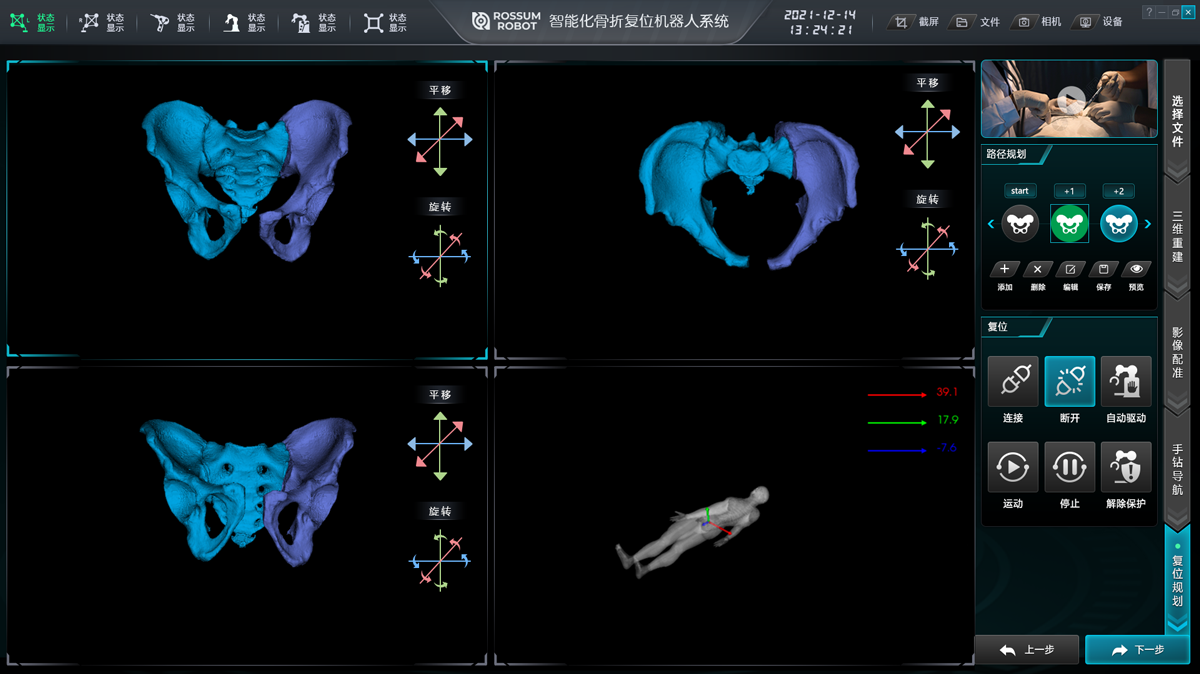Save the path with 保存 icon
1200x674 pixels.
pyautogui.click(x=1103, y=269)
